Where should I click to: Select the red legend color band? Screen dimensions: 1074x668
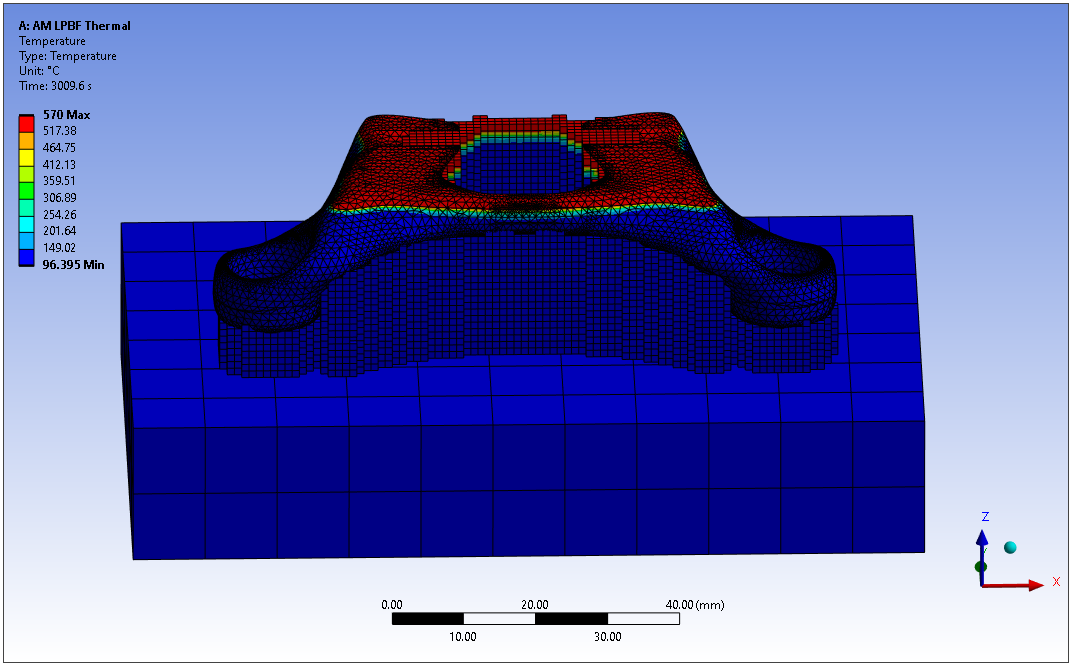(27, 124)
